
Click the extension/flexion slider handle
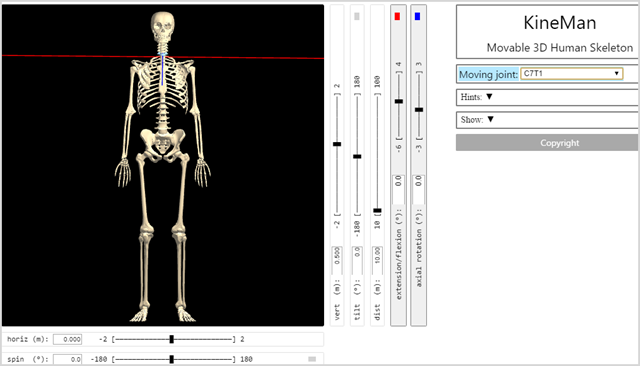399,101
